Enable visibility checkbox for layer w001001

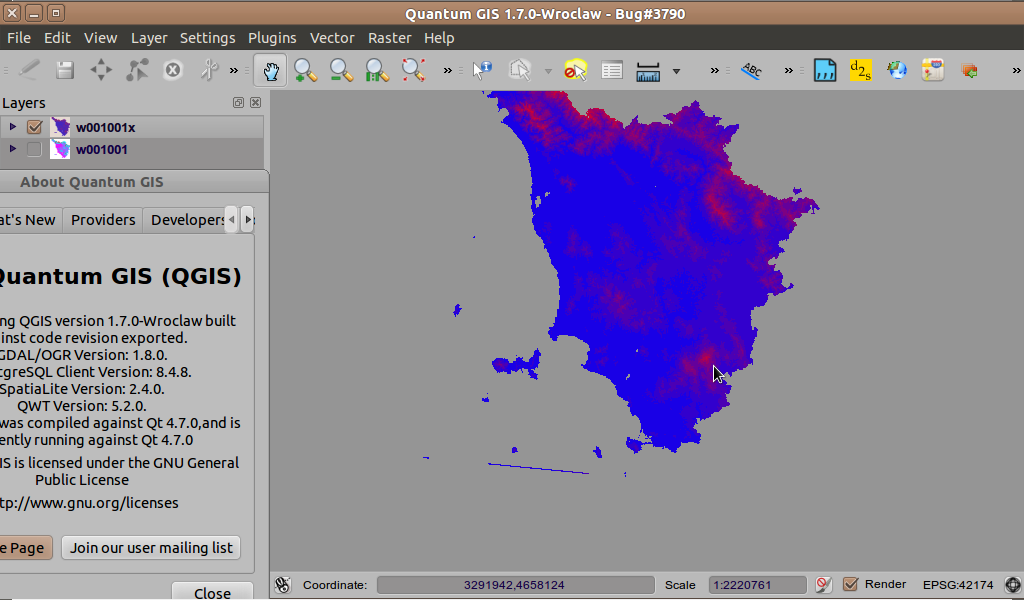[34, 149]
